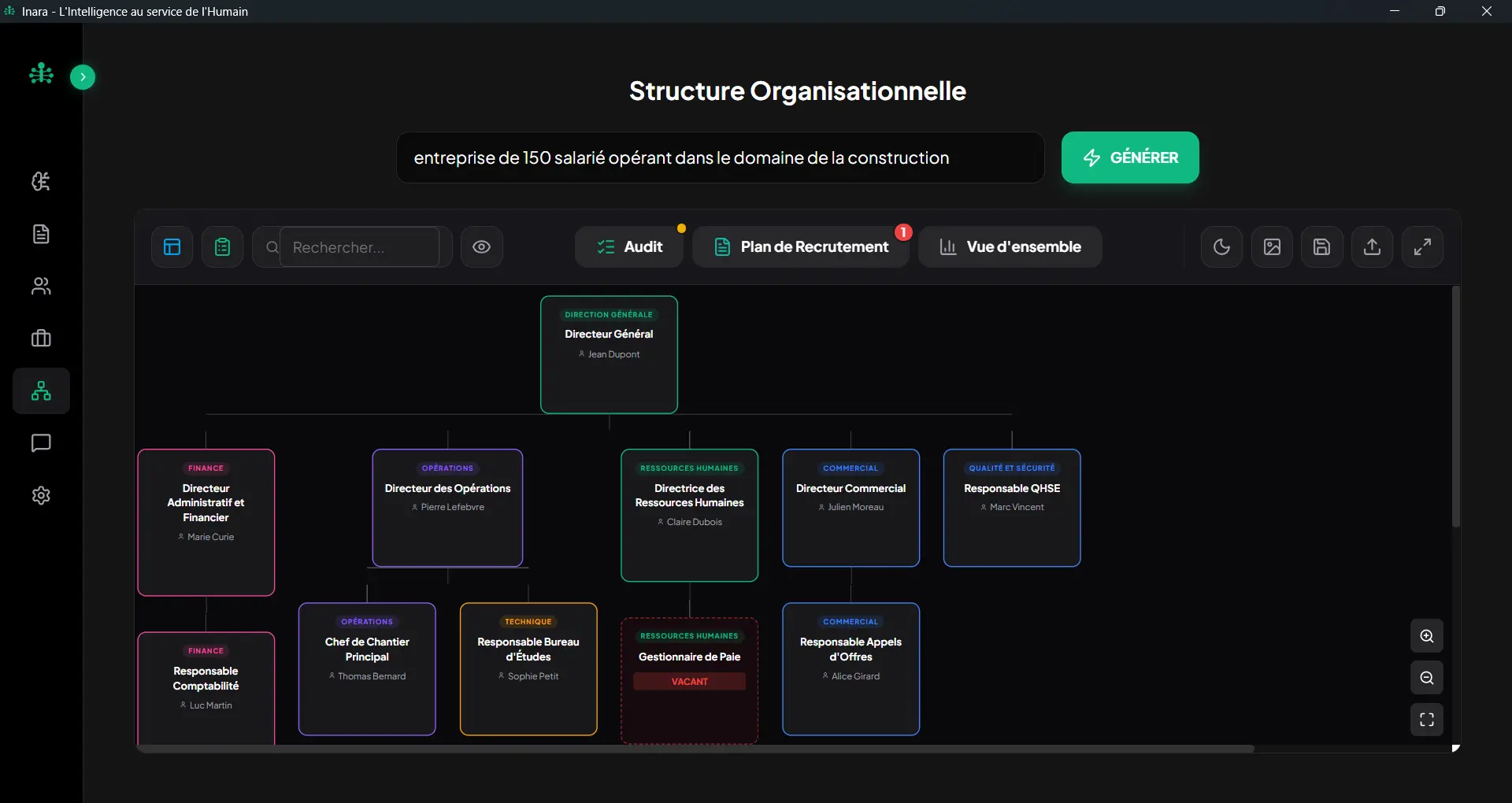Click the name Jean Dupont
1512x803 pixels.
pyautogui.click(x=613, y=354)
